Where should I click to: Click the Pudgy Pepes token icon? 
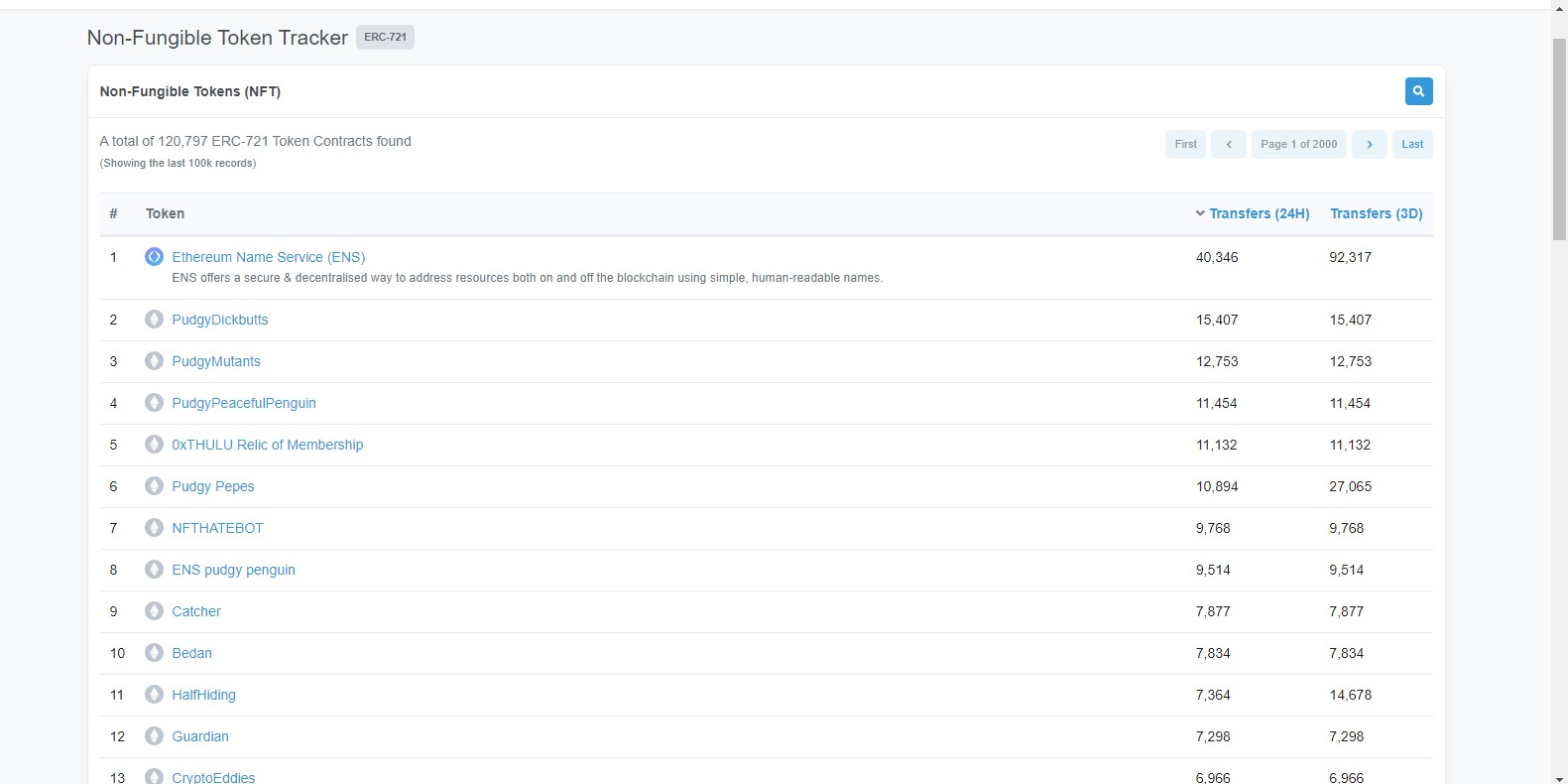[154, 486]
